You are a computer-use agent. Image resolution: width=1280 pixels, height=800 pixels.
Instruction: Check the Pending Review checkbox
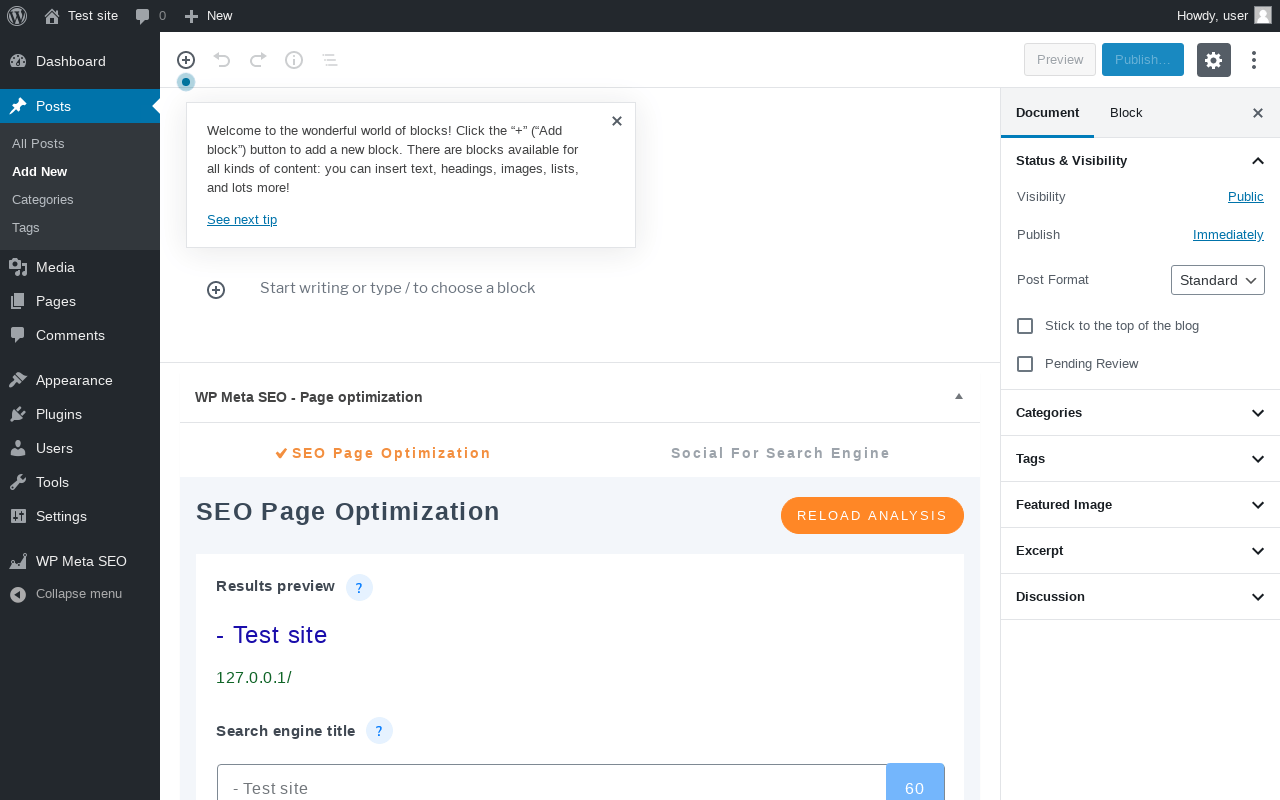coord(1025,364)
